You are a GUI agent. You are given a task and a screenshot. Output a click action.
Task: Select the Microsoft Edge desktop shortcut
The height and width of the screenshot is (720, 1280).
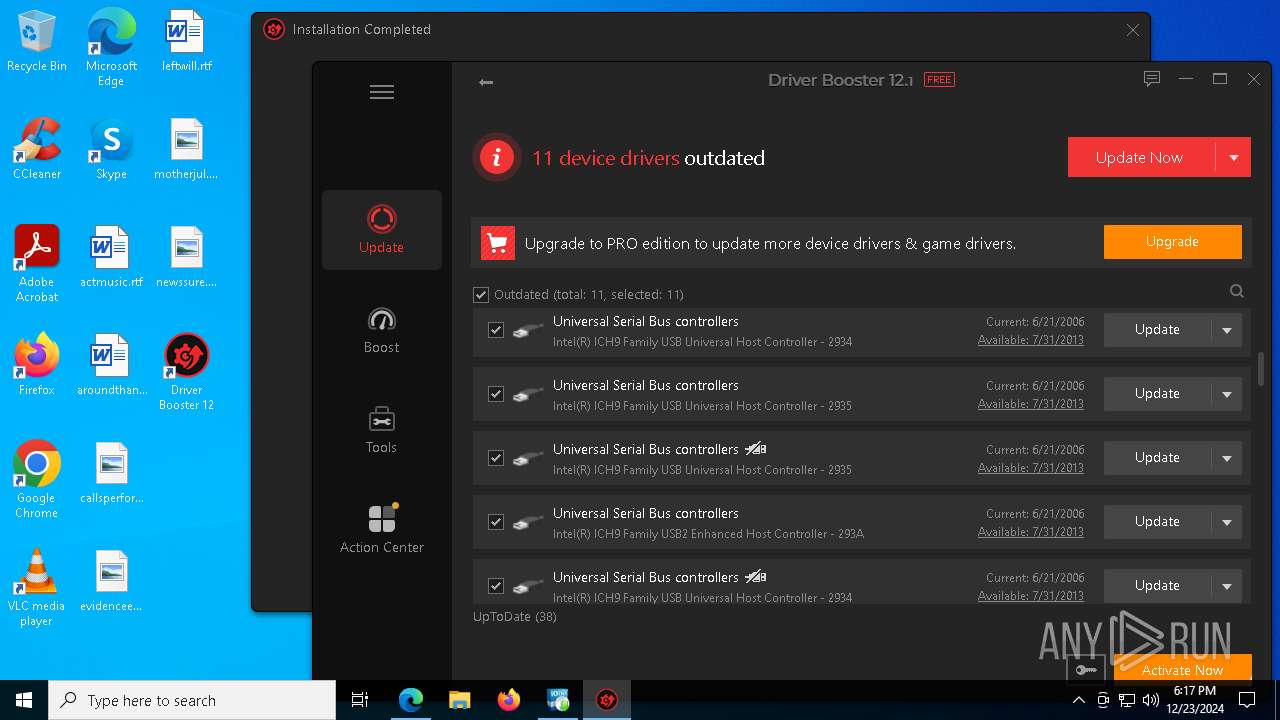point(111,48)
